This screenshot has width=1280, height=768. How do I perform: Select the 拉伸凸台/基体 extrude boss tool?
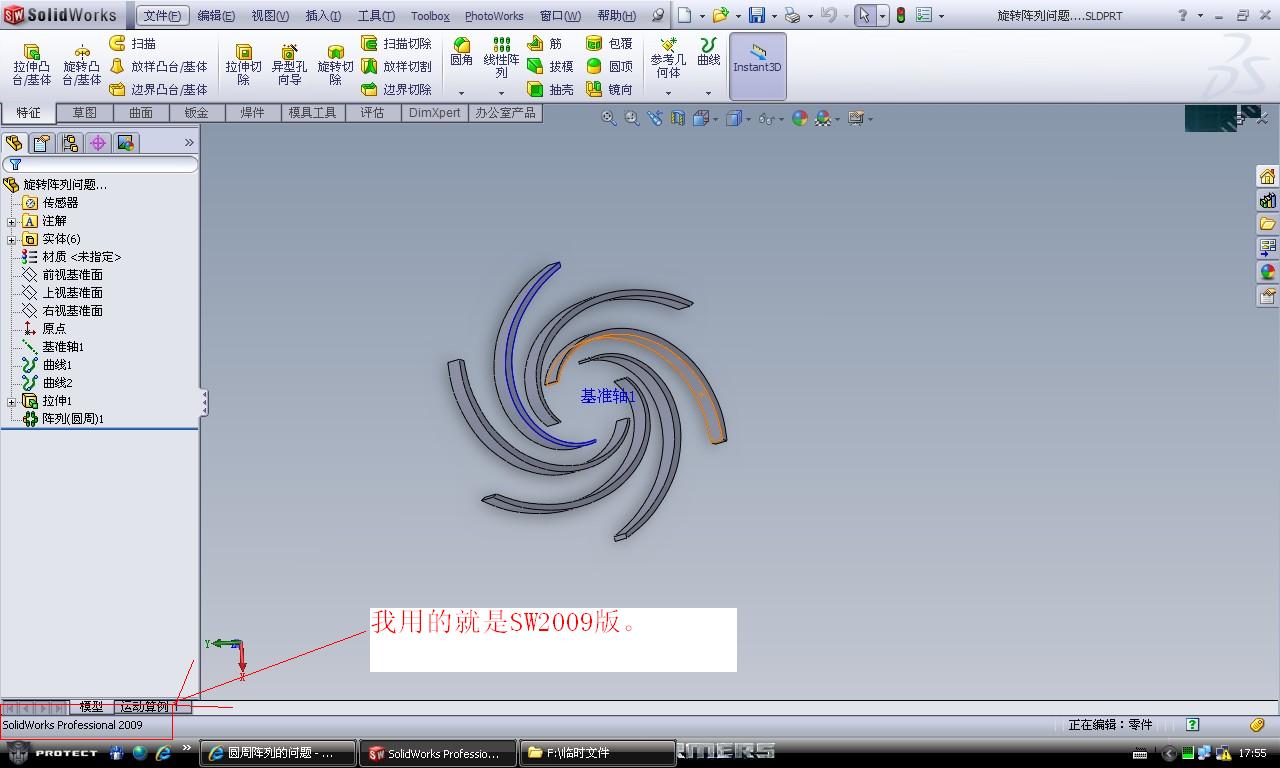tap(31, 65)
